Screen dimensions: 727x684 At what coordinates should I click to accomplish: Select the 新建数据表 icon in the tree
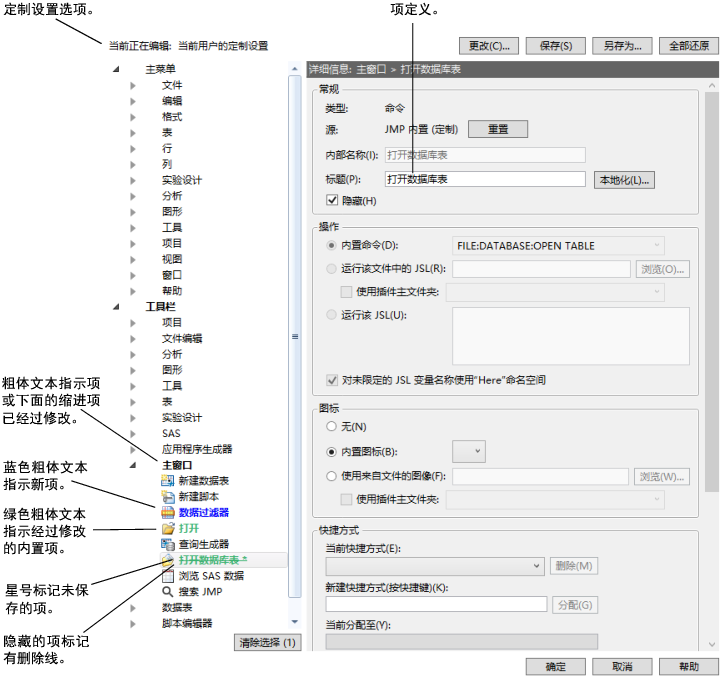click(x=167, y=481)
